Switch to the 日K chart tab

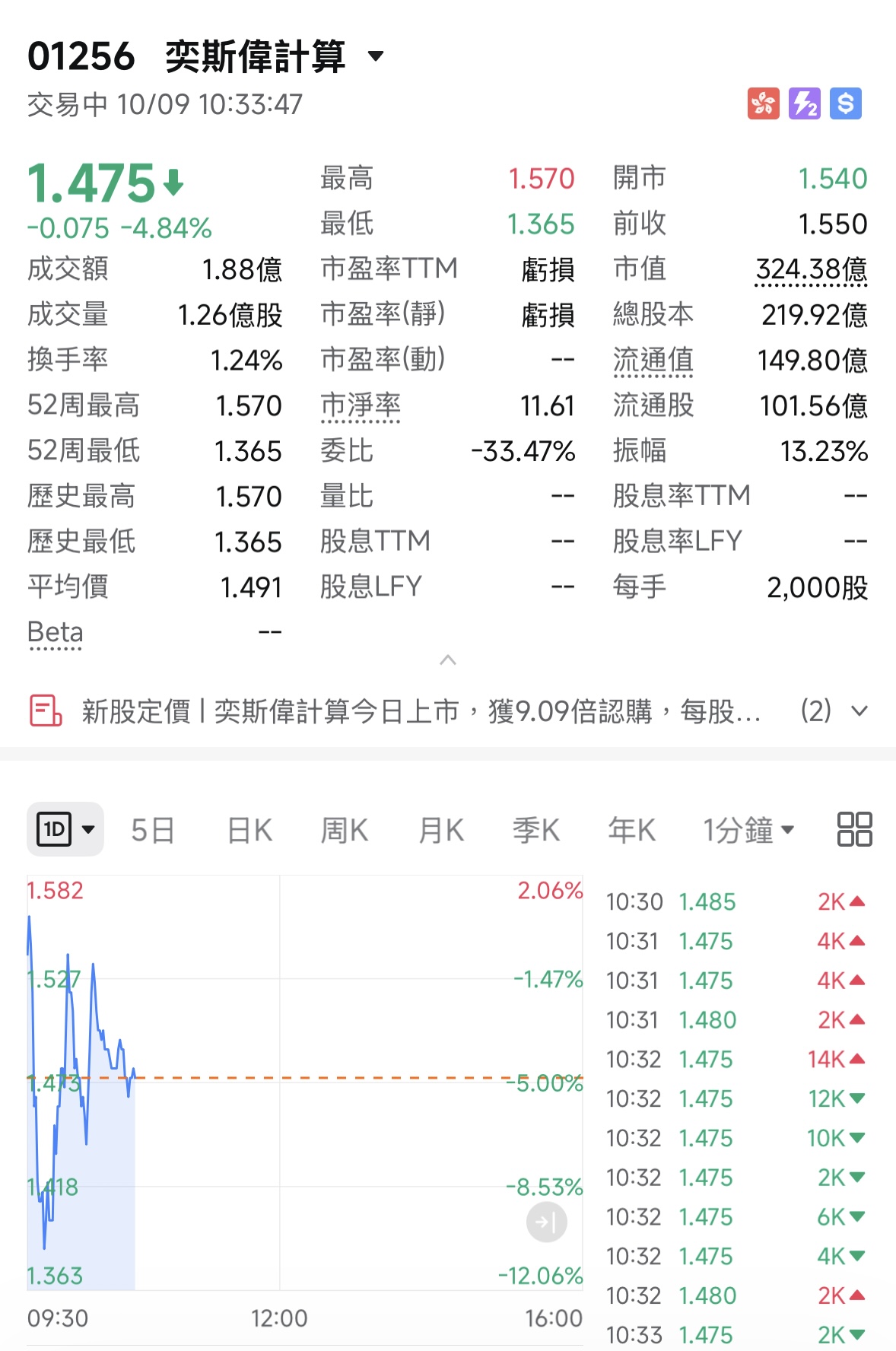[249, 830]
